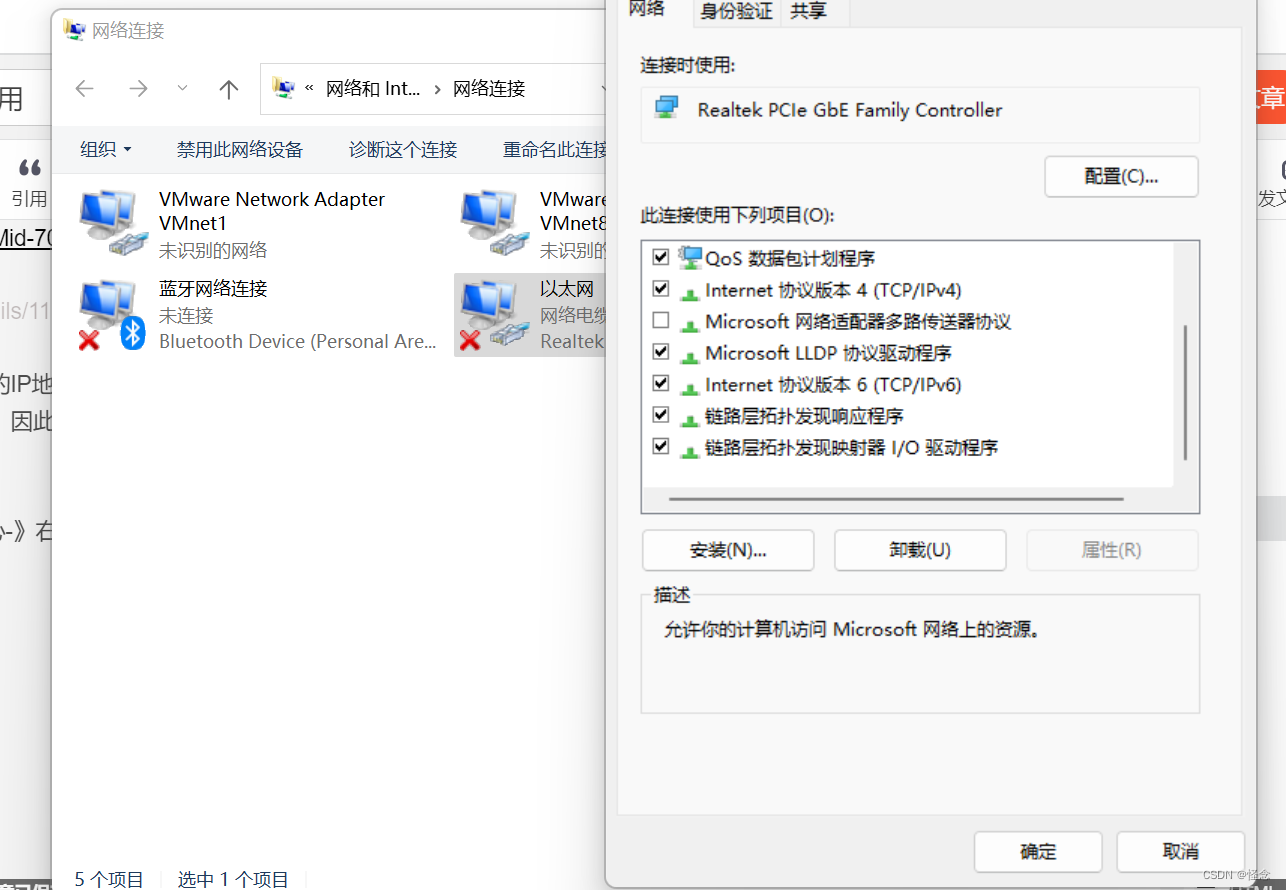1286x890 pixels.
Task: Open recent locations dropdown arrow
Action: click(182, 88)
